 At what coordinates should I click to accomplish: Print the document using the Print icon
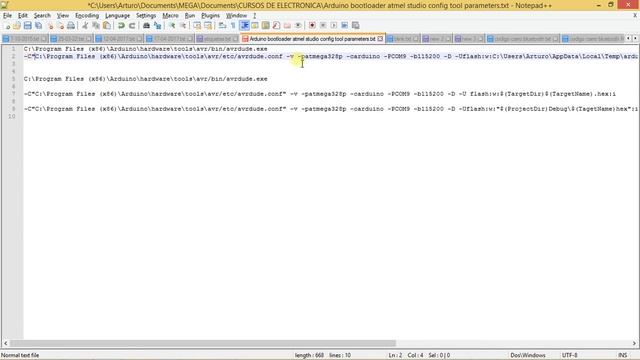71,26
